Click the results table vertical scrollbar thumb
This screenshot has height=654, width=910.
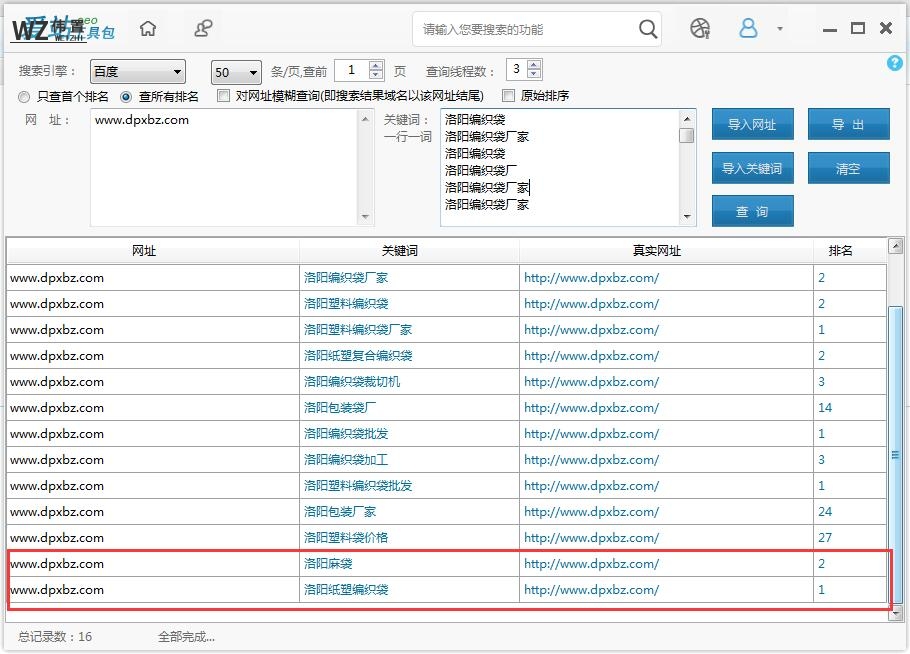(895, 455)
